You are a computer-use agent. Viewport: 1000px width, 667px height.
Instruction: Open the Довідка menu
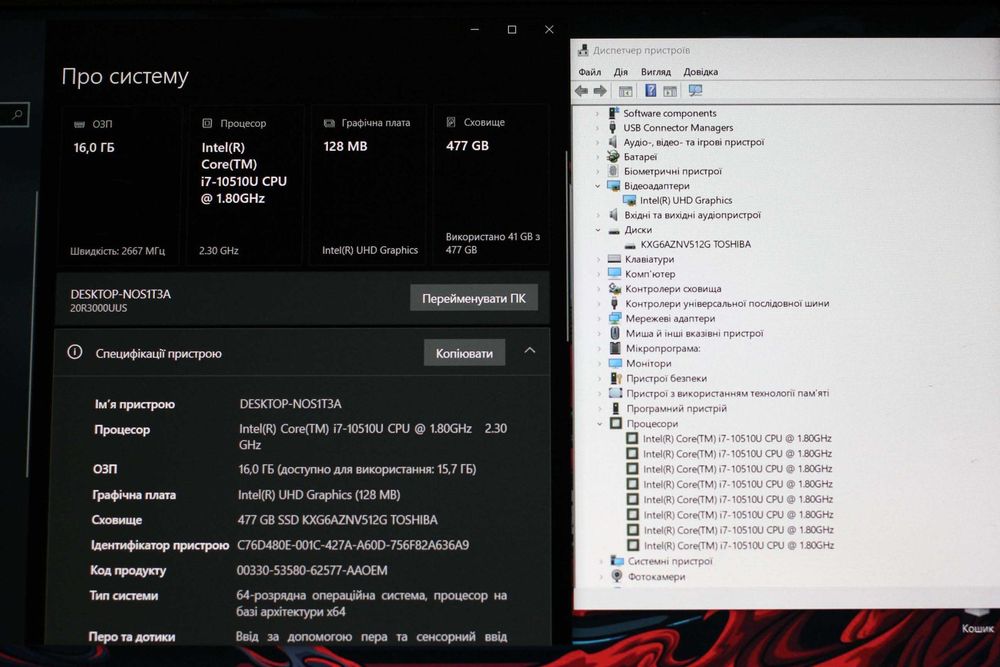(700, 72)
